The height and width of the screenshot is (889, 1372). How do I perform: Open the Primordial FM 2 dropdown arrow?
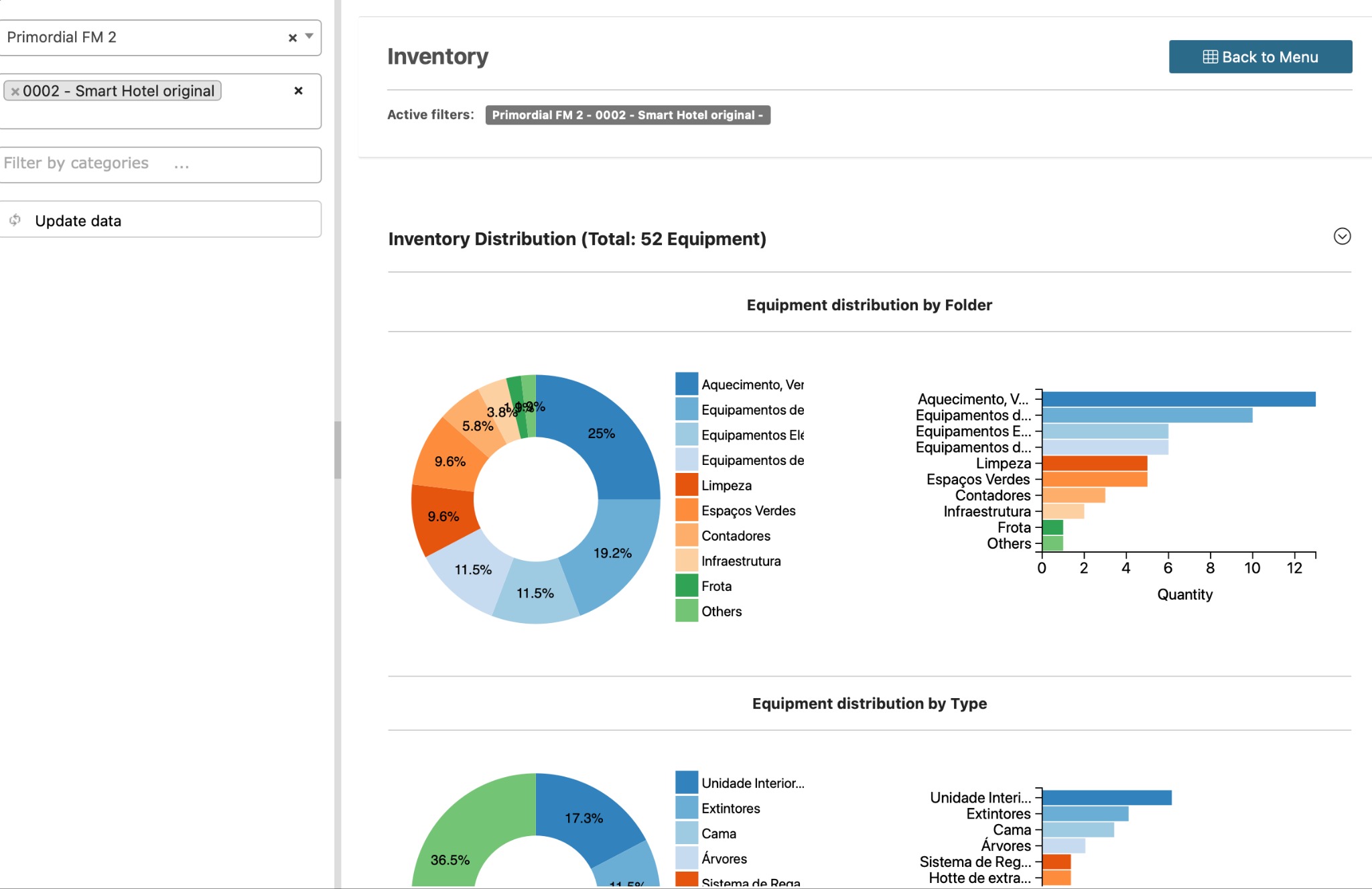point(310,37)
